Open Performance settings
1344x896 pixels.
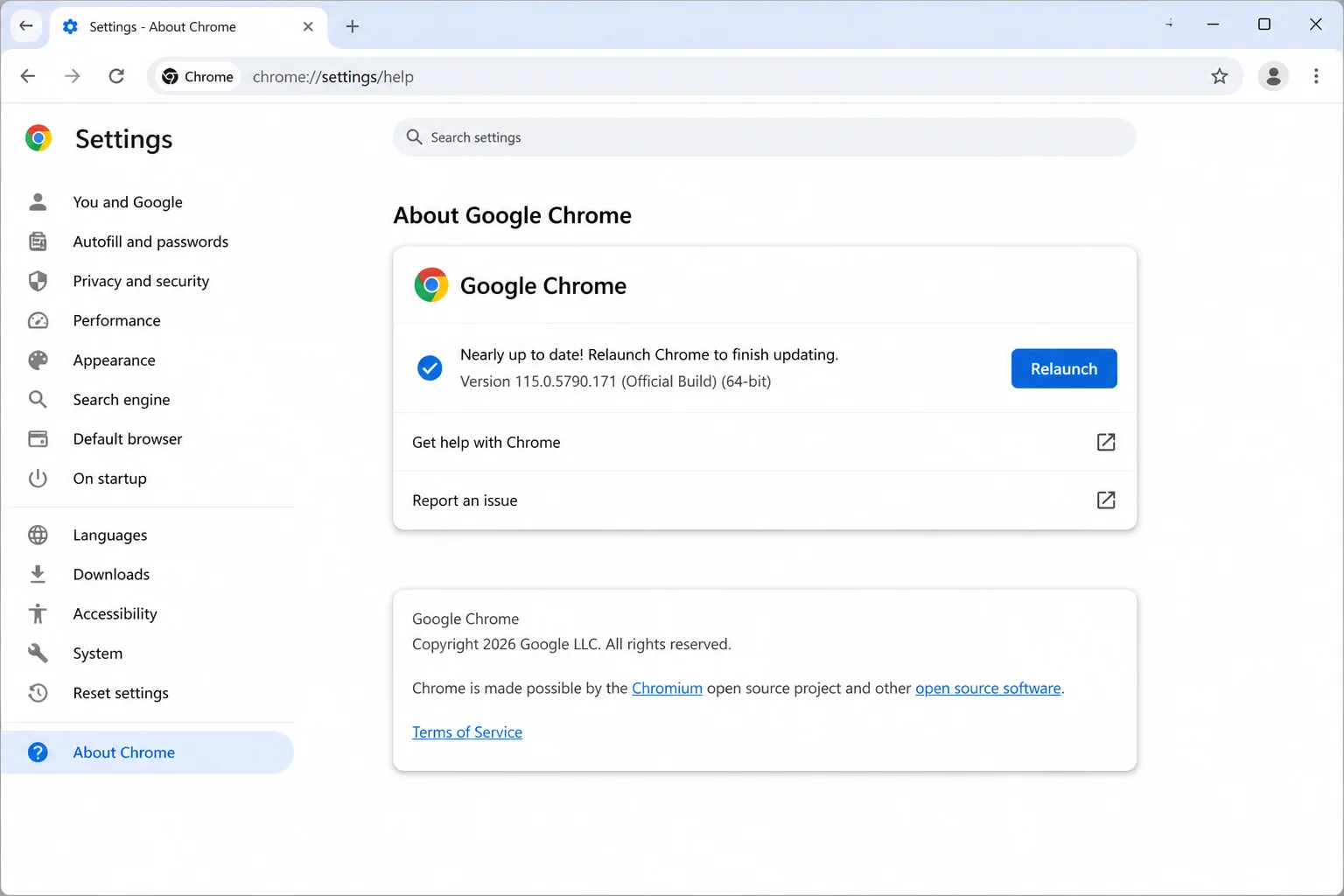pyautogui.click(x=116, y=320)
